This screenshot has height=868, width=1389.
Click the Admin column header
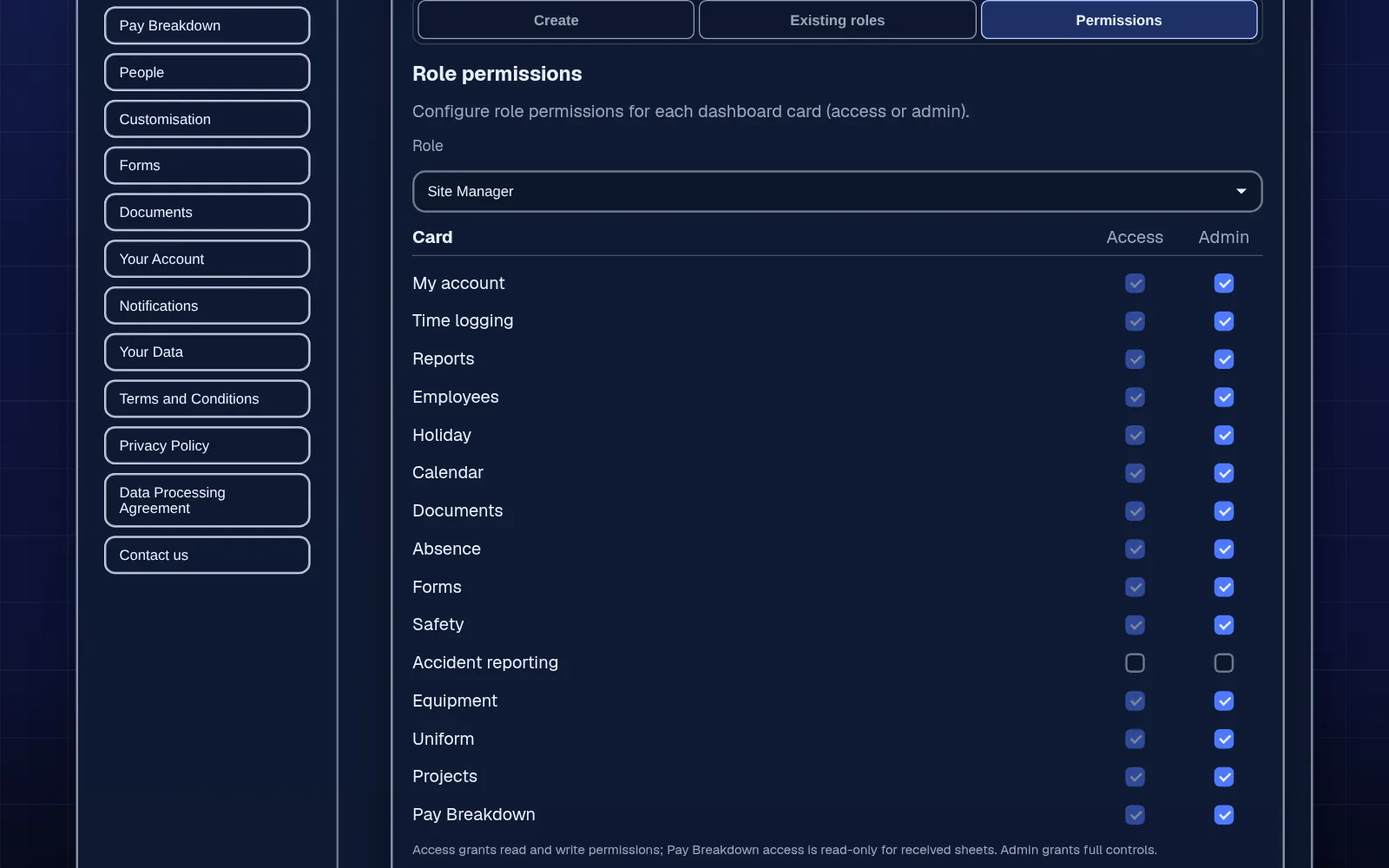1224,237
